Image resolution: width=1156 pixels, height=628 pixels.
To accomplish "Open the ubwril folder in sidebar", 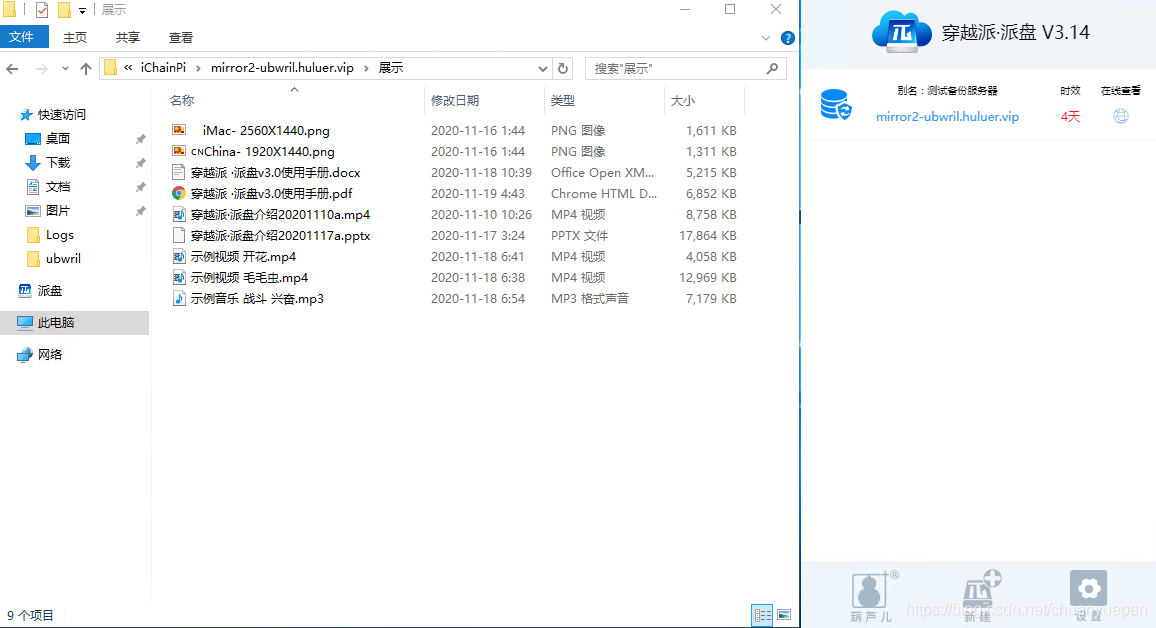I will [63, 259].
